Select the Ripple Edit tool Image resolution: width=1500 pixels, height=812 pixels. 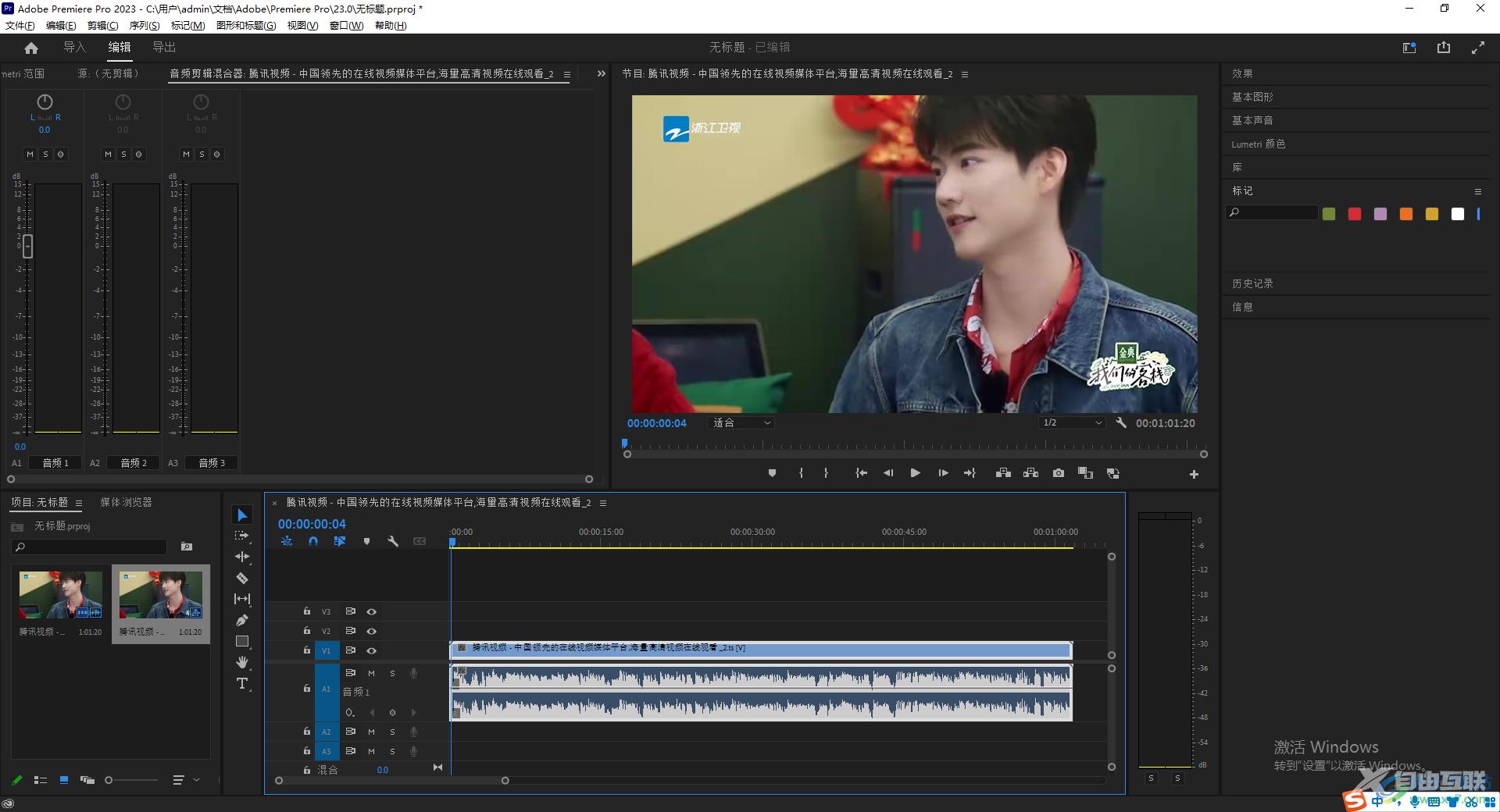[x=242, y=557]
